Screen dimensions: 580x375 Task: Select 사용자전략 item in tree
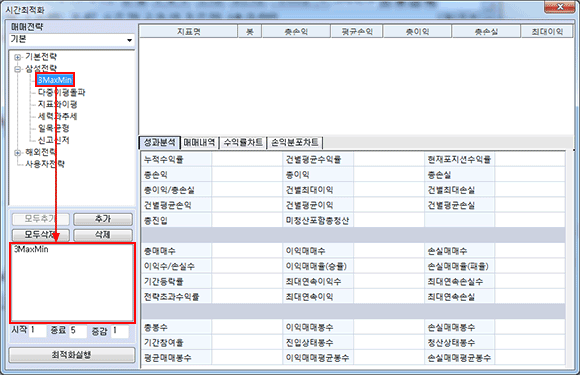(x=45, y=163)
